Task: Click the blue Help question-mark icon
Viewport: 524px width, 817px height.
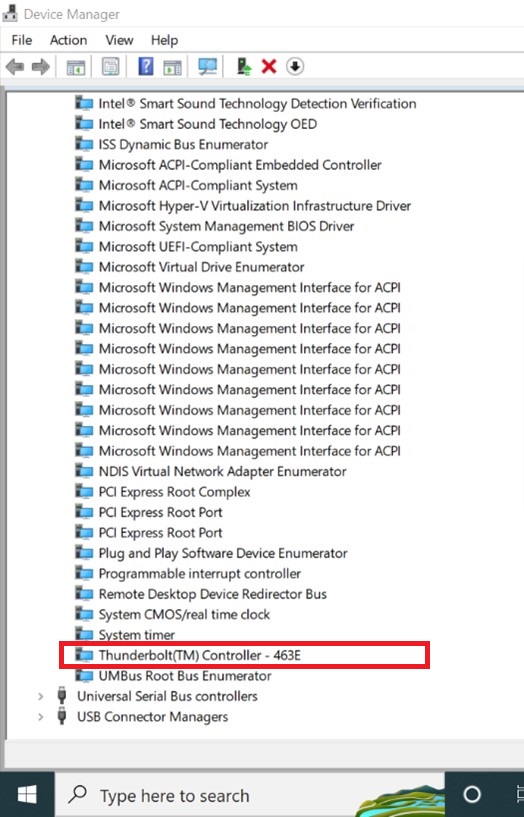Action: click(x=146, y=67)
